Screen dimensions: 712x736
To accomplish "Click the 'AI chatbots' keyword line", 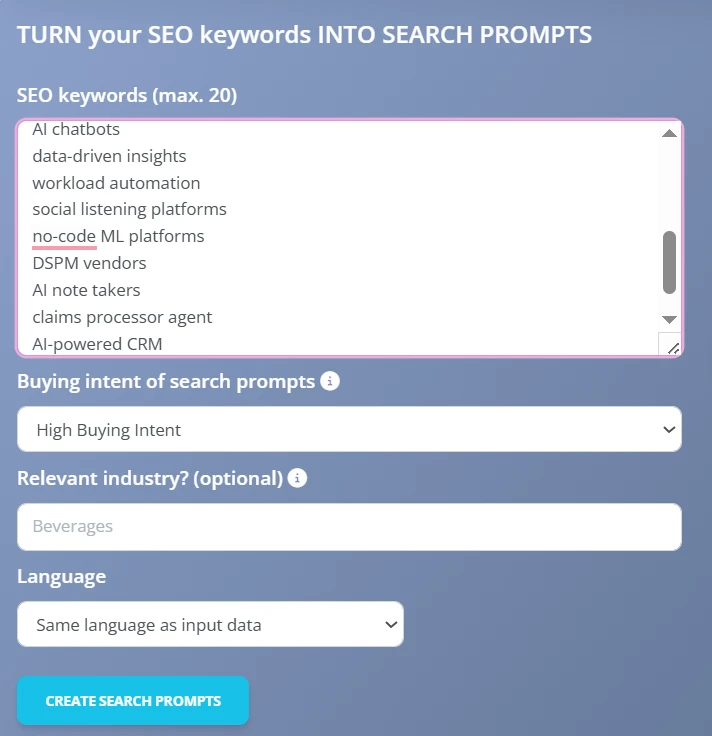I will 76,129.
